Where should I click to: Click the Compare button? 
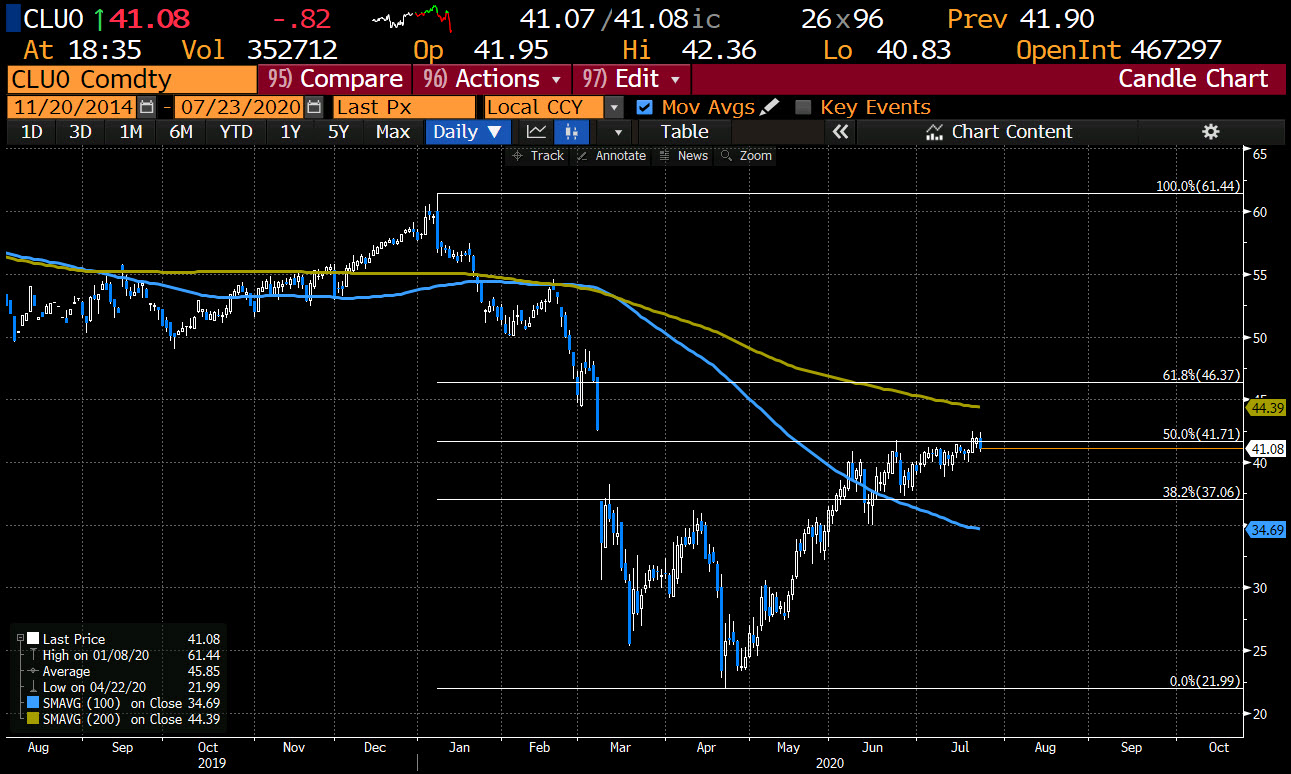pos(336,78)
